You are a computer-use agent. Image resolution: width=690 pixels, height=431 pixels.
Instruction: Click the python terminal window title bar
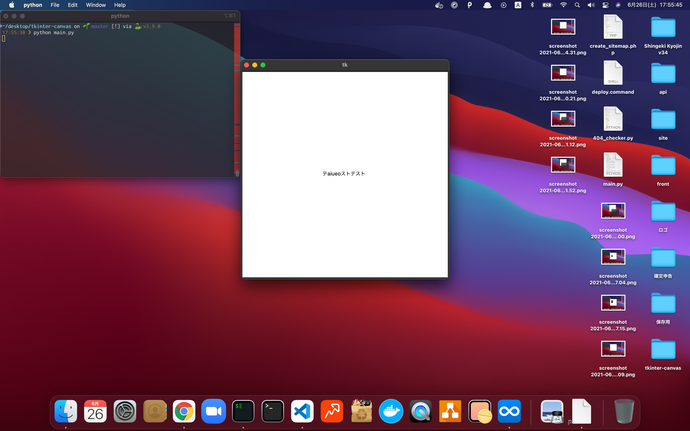(120, 15)
